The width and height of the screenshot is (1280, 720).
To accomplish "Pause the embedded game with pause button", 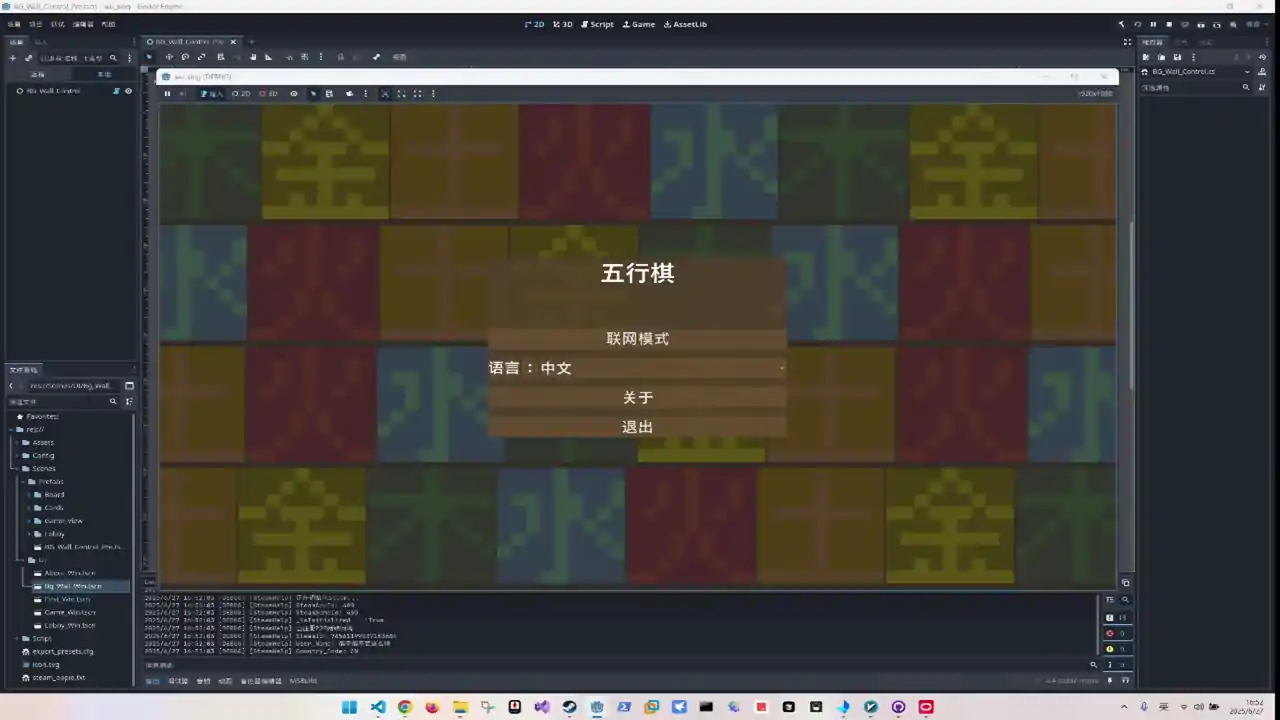I will pyautogui.click(x=167, y=94).
